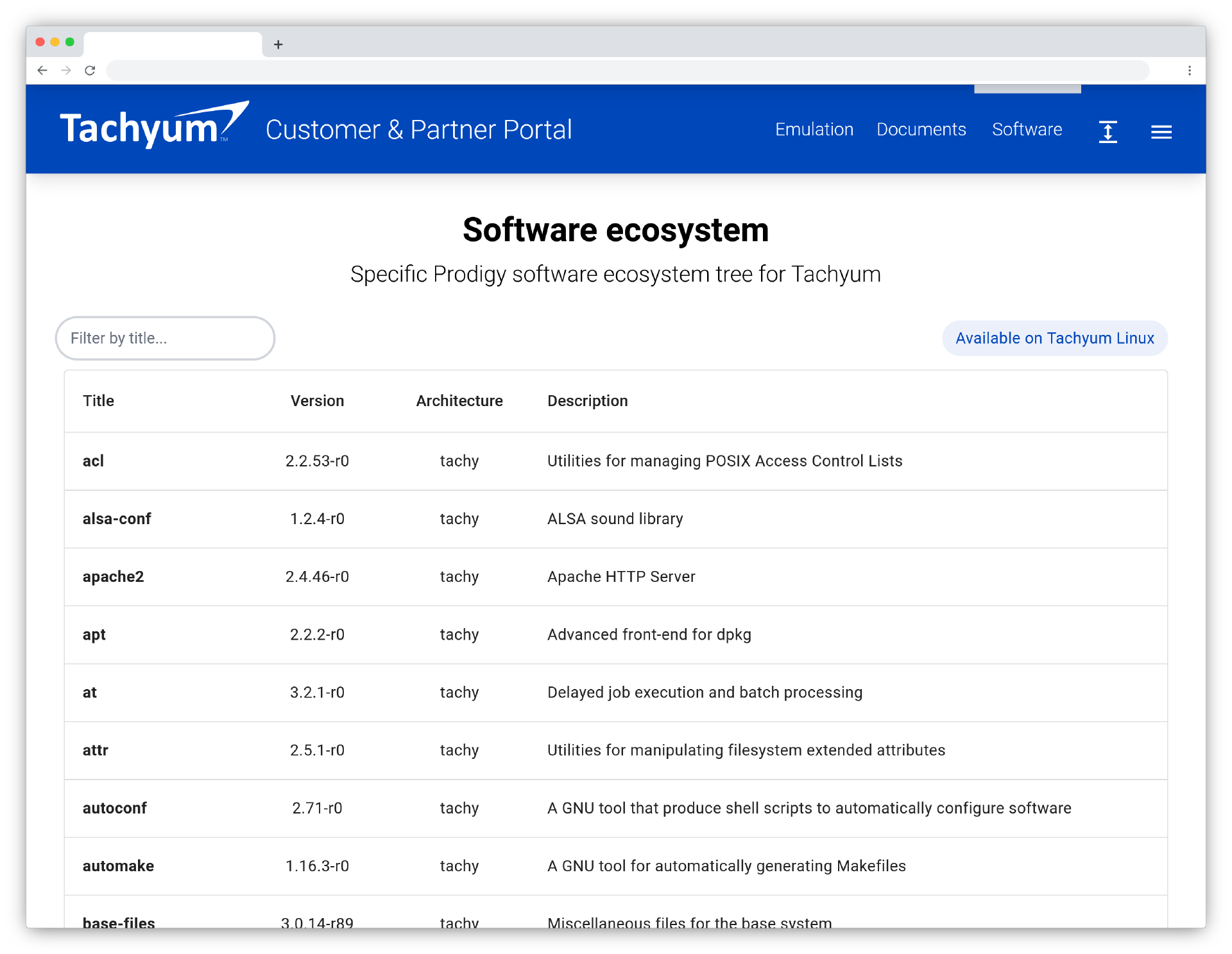Select the alsa-conf package row
The height and width of the screenshot is (954, 1232).
tap(117, 519)
